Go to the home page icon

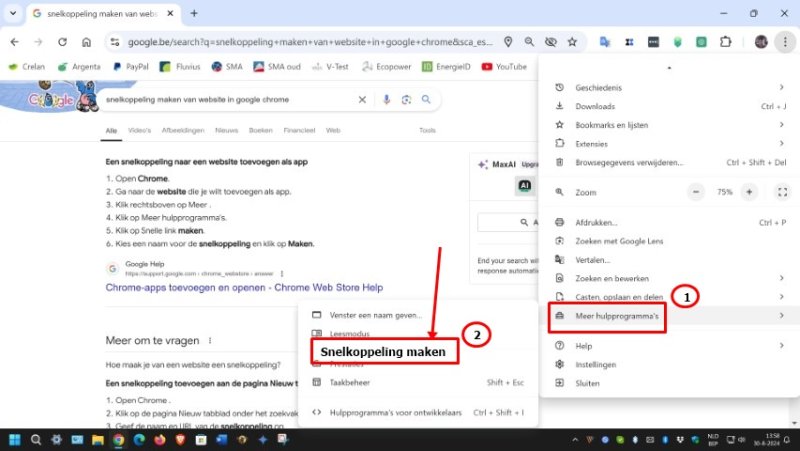87,42
